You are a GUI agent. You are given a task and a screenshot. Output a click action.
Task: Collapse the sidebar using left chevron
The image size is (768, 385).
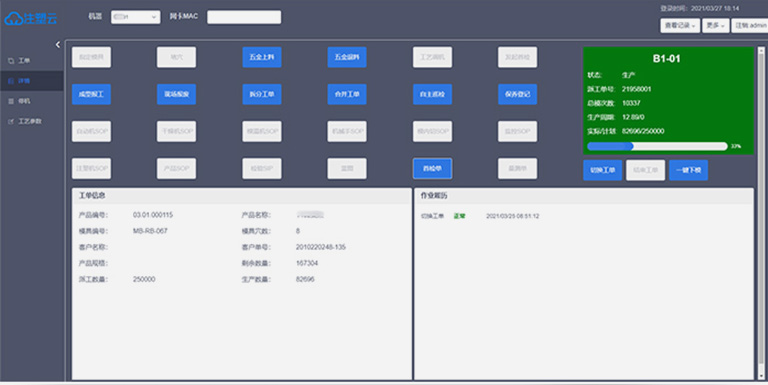(x=58, y=45)
